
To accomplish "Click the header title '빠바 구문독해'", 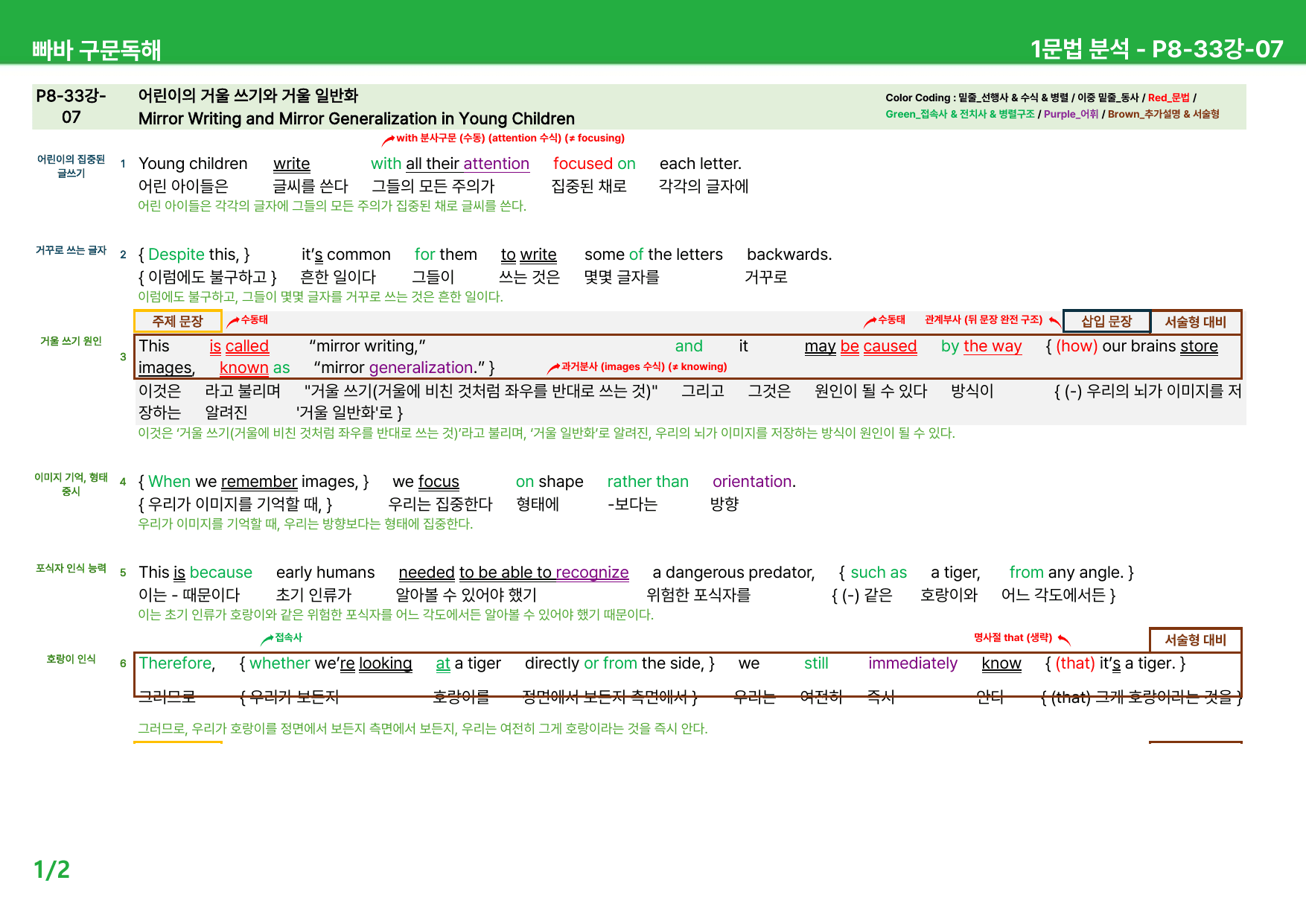I will 97,50.
